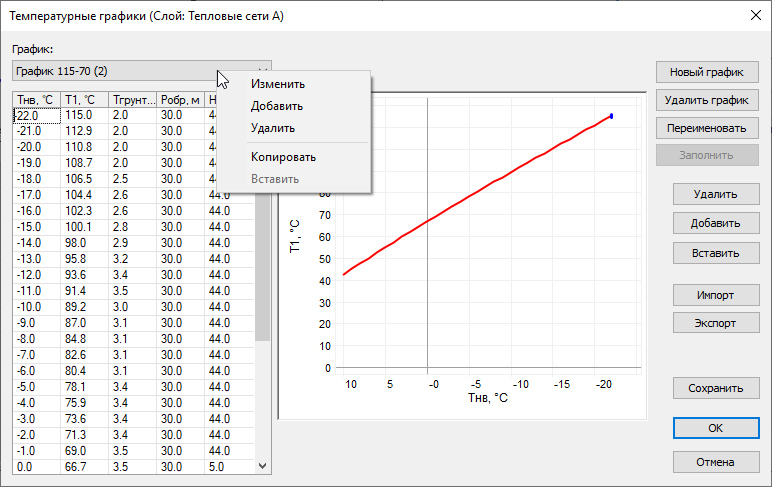This screenshot has height=487, width=772.
Task: Select the Тнв cell with value -22.0
Action: tap(35, 115)
